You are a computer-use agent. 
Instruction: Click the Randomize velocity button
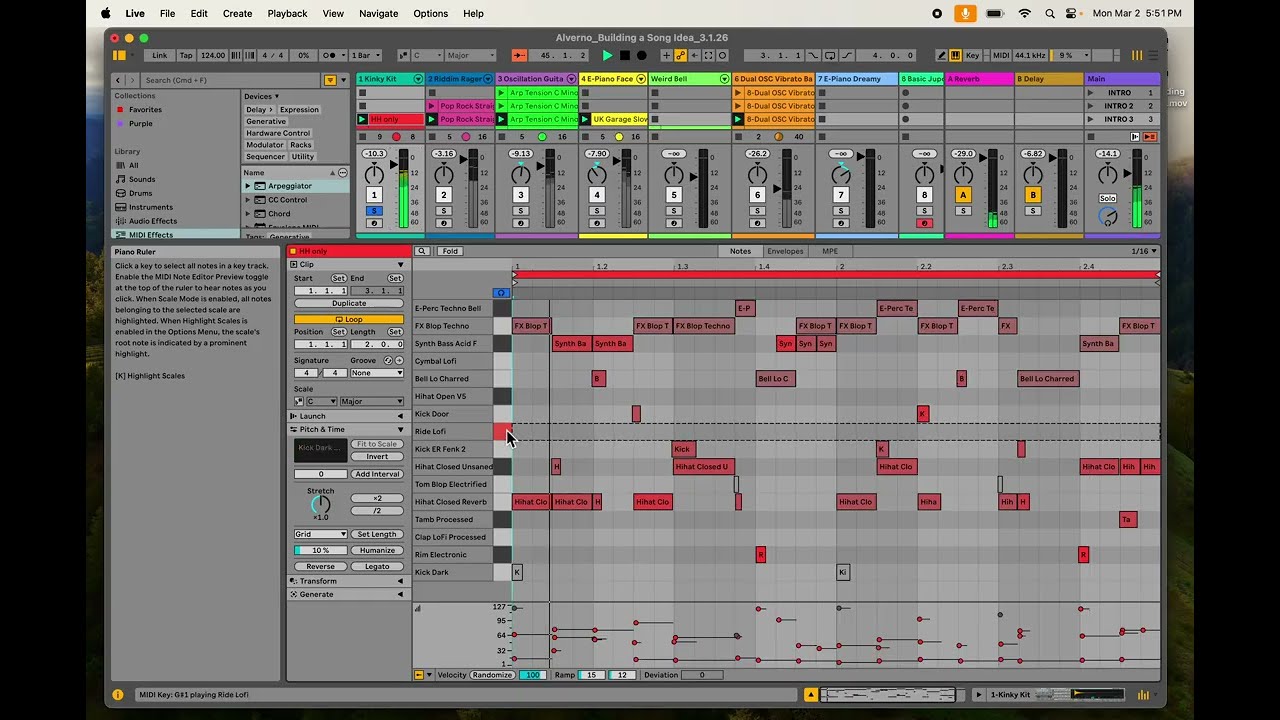(x=492, y=675)
